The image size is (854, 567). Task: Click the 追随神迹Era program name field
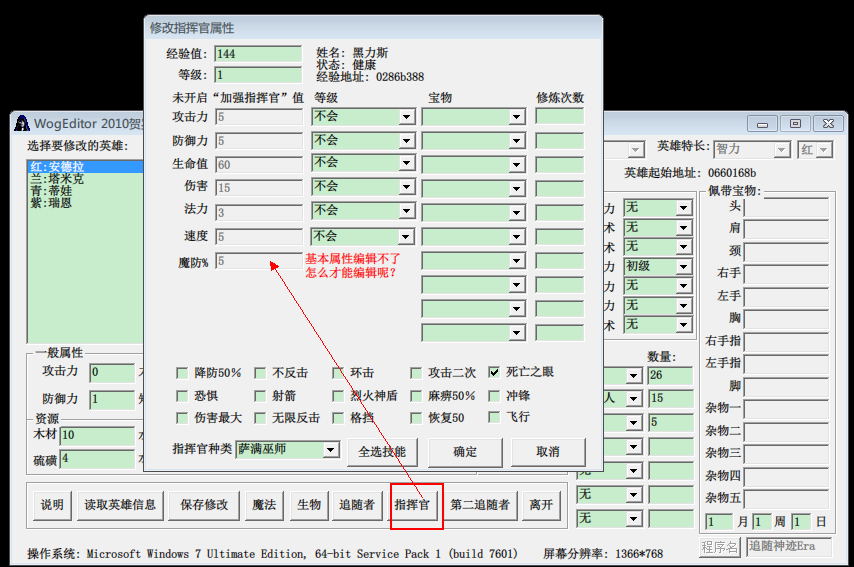click(789, 547)
